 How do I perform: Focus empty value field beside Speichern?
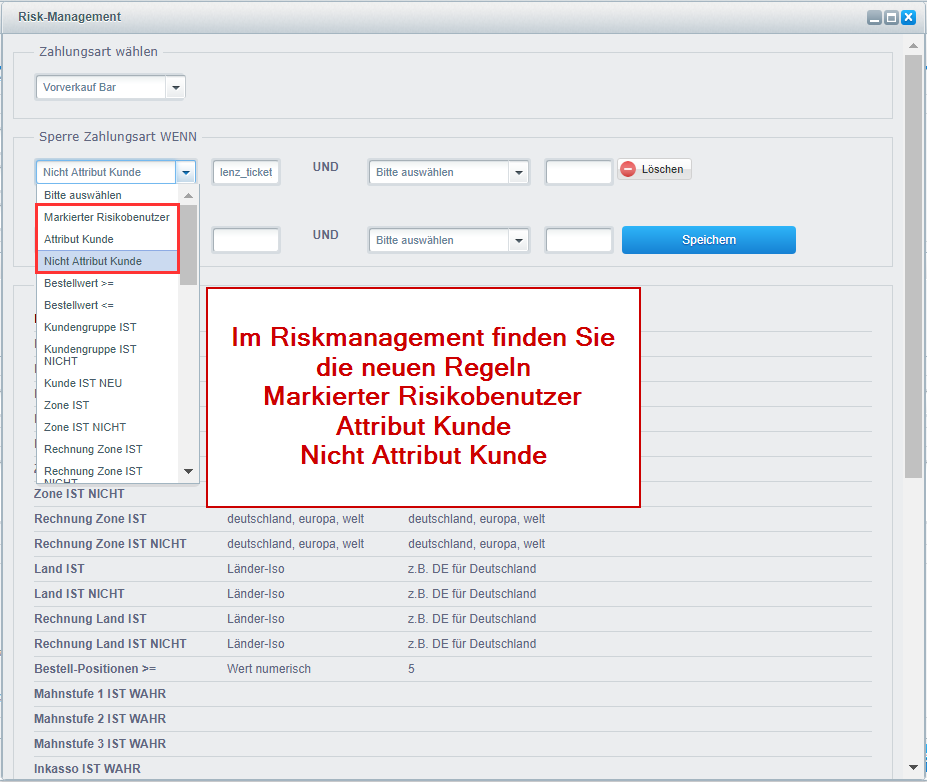coord(579,241)
